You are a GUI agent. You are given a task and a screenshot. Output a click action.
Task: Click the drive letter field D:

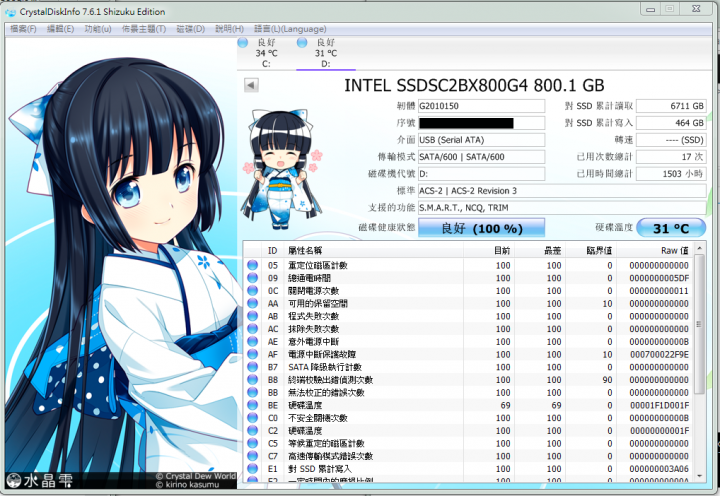coord(481,174)
